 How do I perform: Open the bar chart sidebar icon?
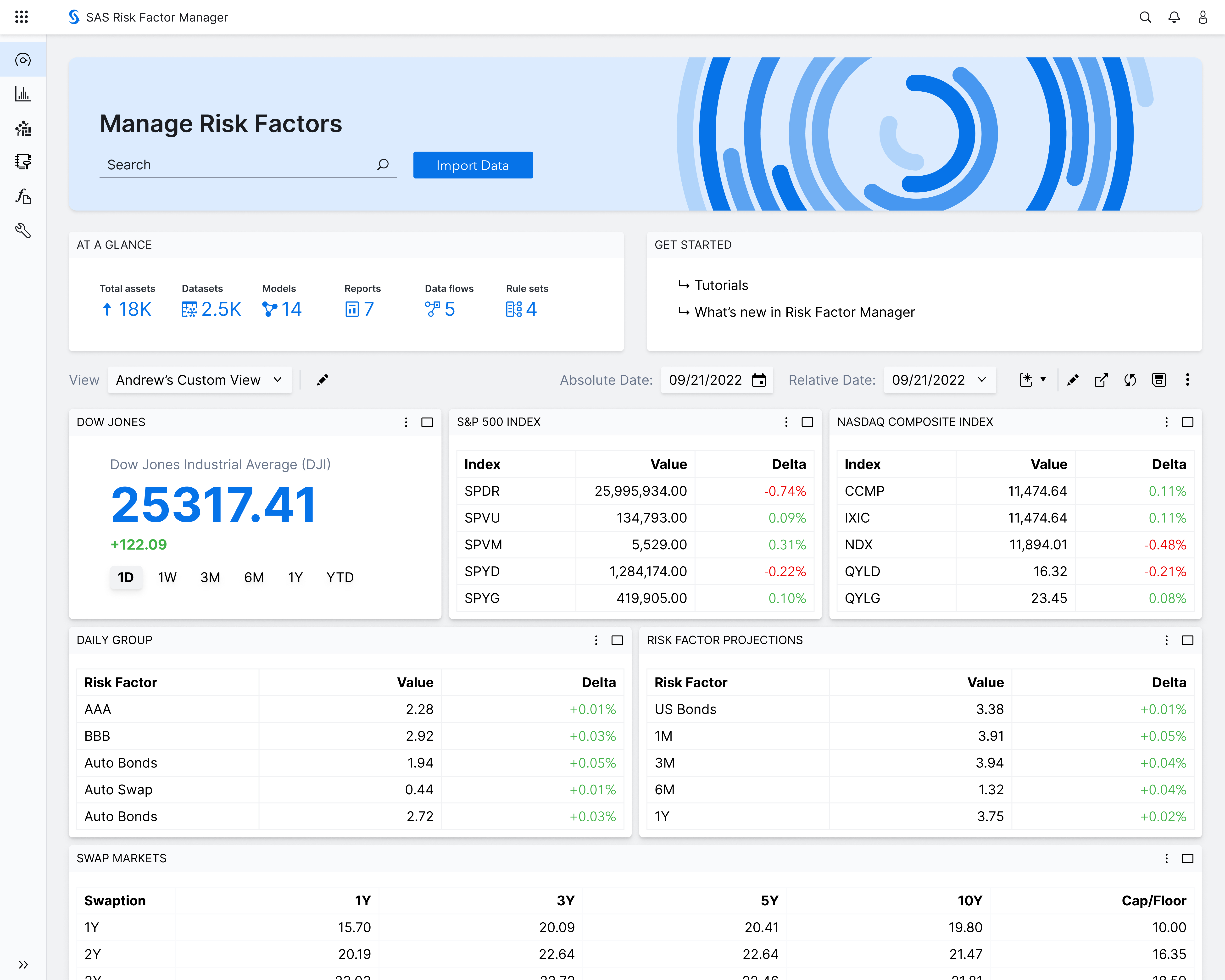[23, 94]
